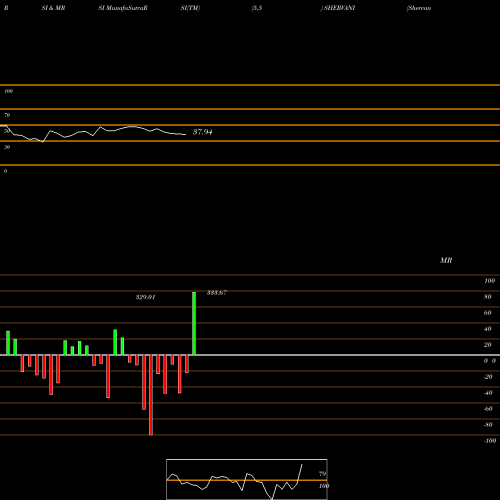Open the mini RSI thumbnail chart
Image resolution: width=500 pixels, height=500 pixels.
[x=247, y=479]
